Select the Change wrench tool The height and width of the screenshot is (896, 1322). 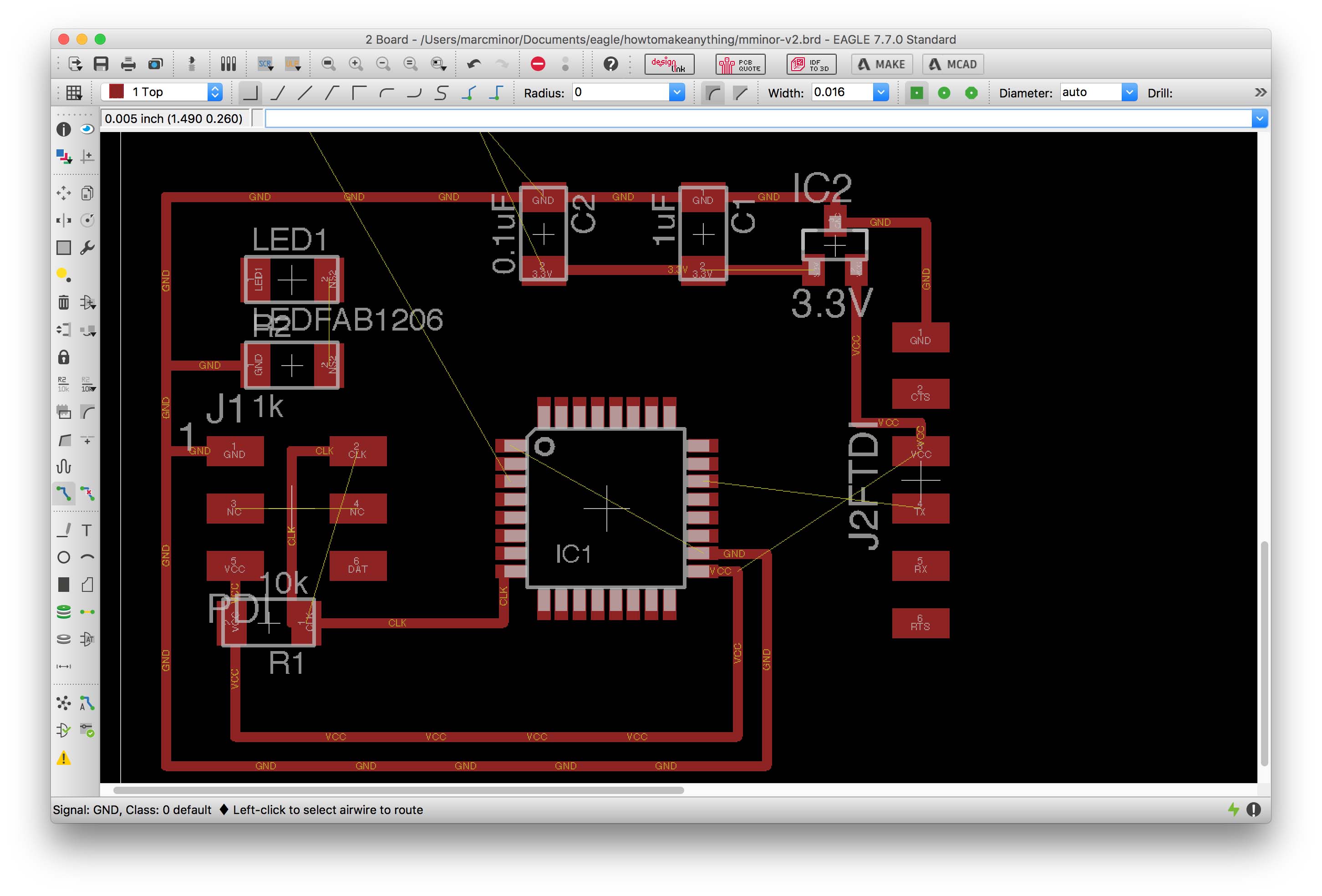coord(87,248)
